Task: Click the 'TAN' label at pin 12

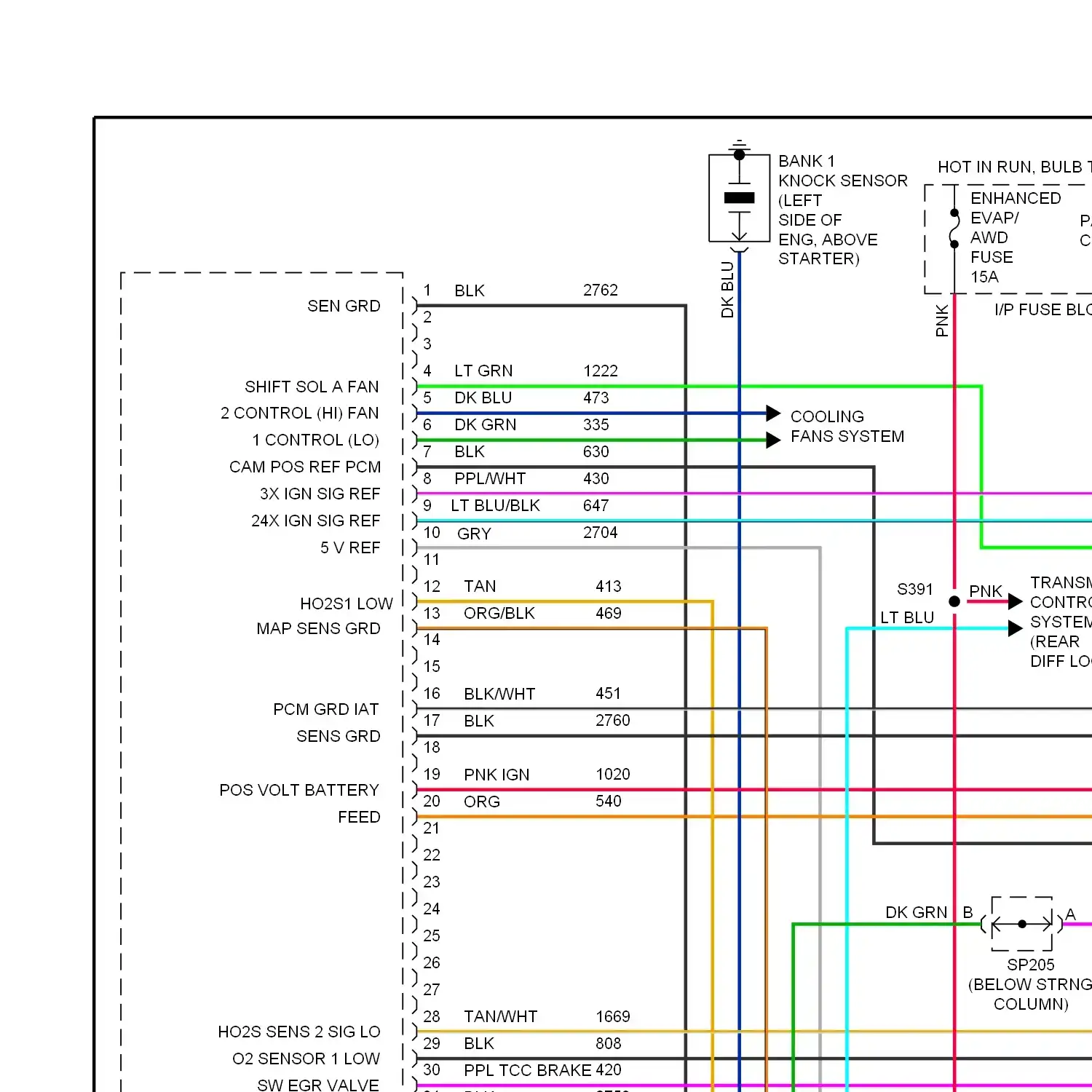Action: tap(480, 586)
